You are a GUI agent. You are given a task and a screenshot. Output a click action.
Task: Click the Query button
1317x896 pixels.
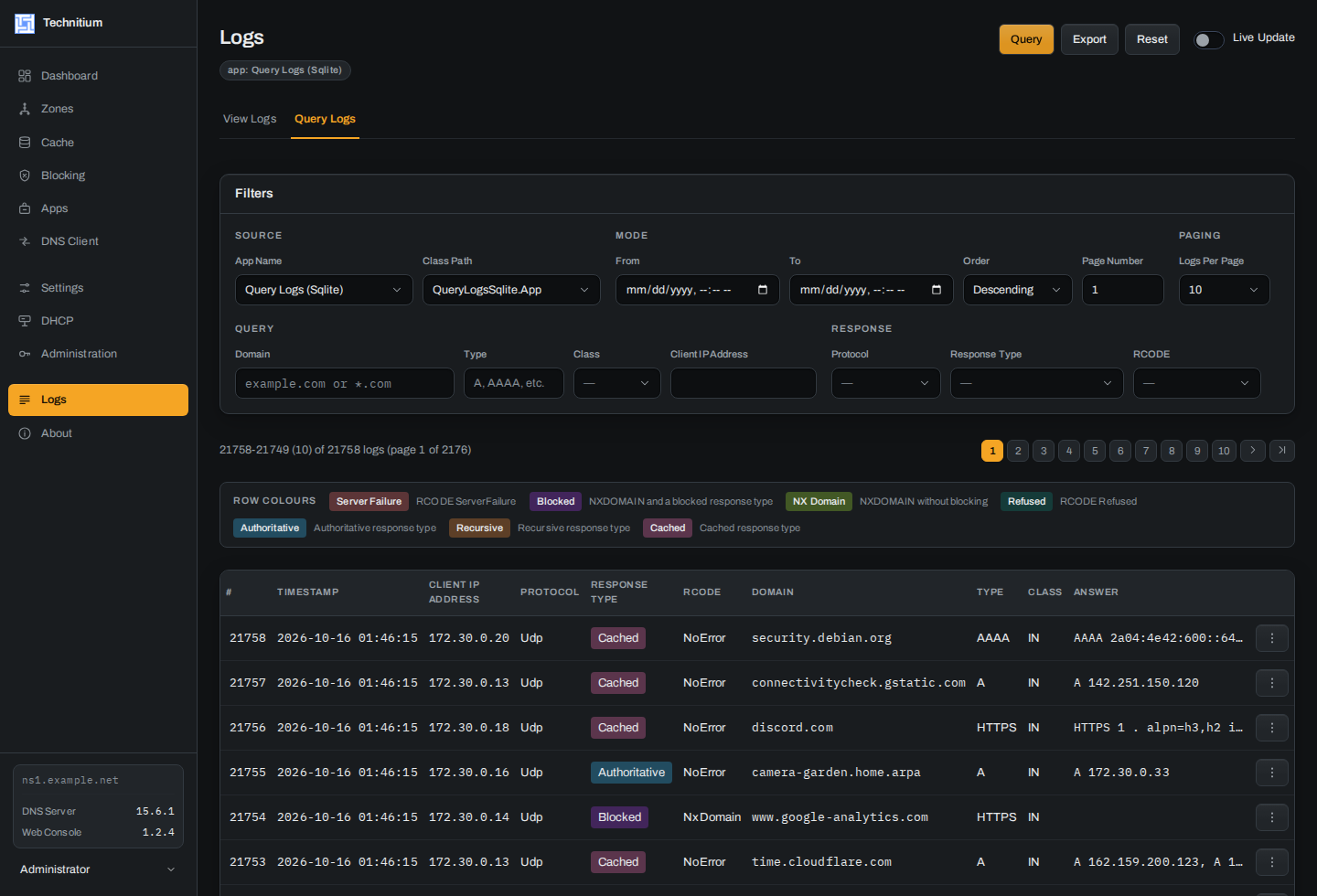(x=1026, y=39)
